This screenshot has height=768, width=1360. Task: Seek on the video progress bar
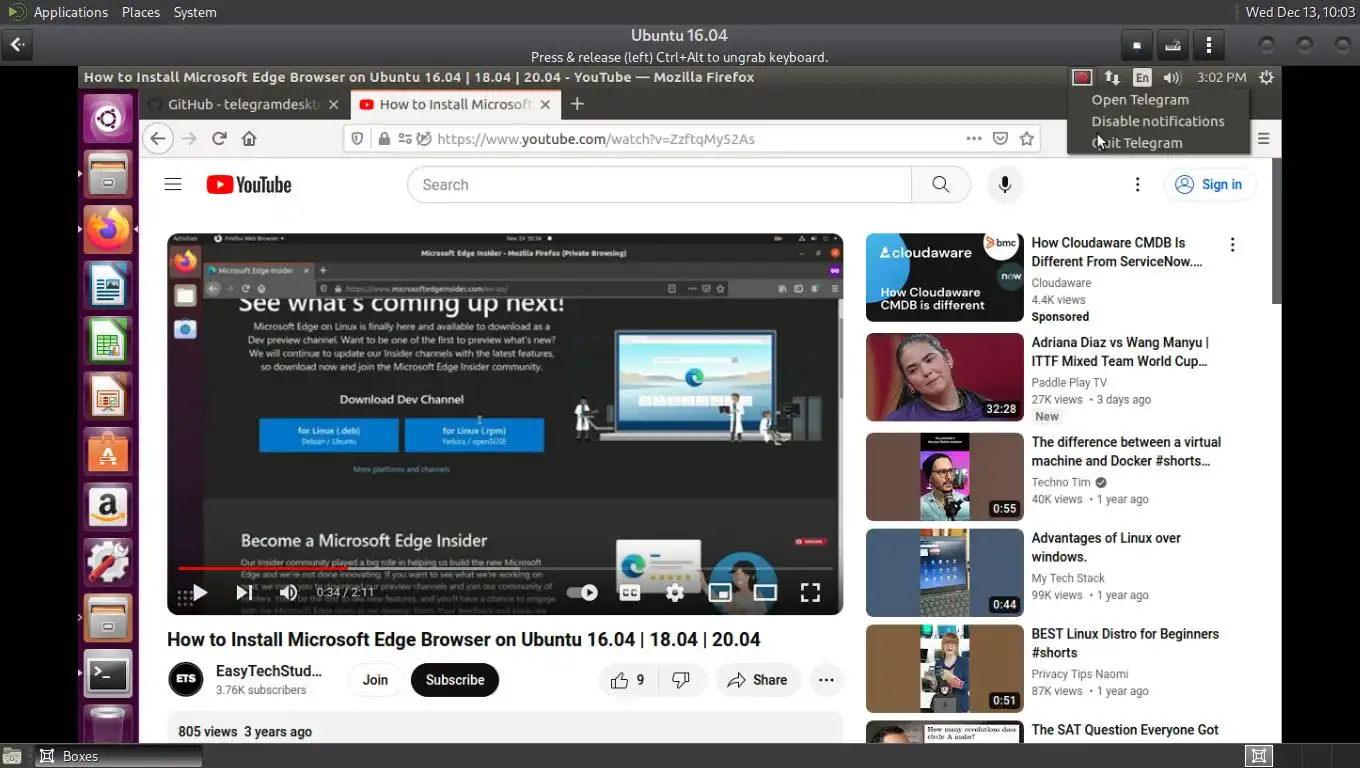coord(505,568)
